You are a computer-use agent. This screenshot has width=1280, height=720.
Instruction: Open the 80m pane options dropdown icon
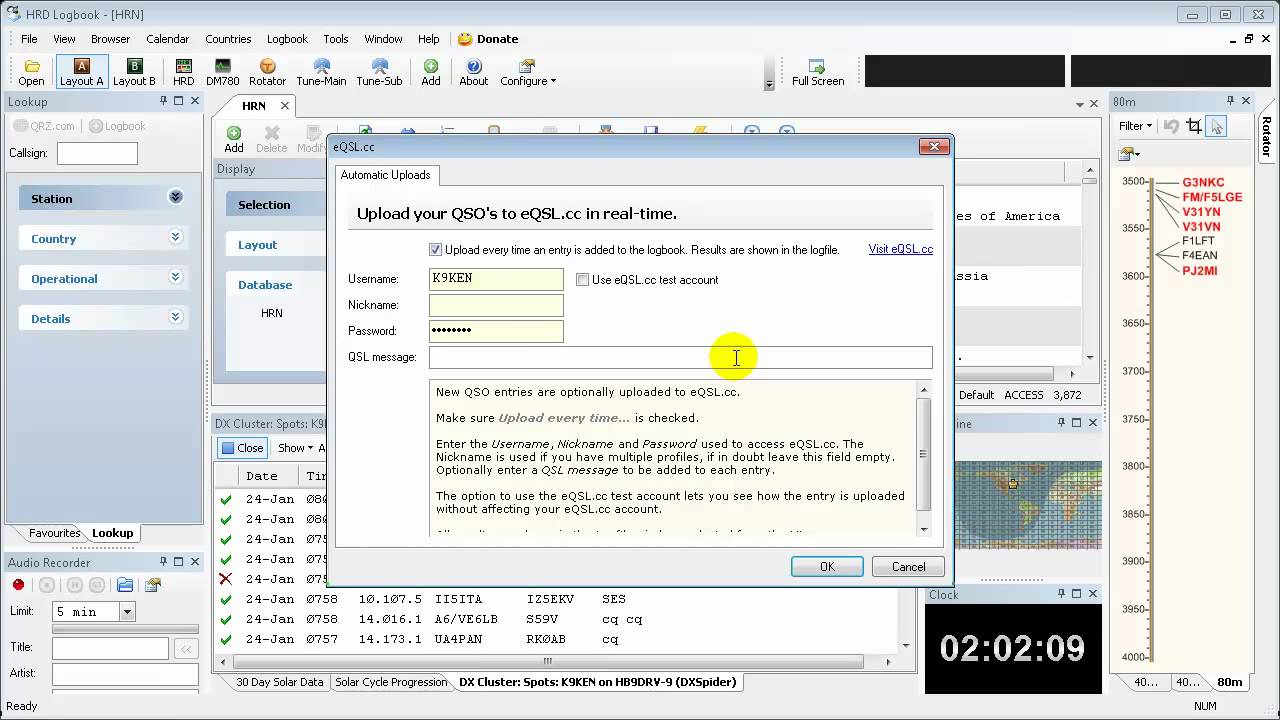tap(1130, 153)
